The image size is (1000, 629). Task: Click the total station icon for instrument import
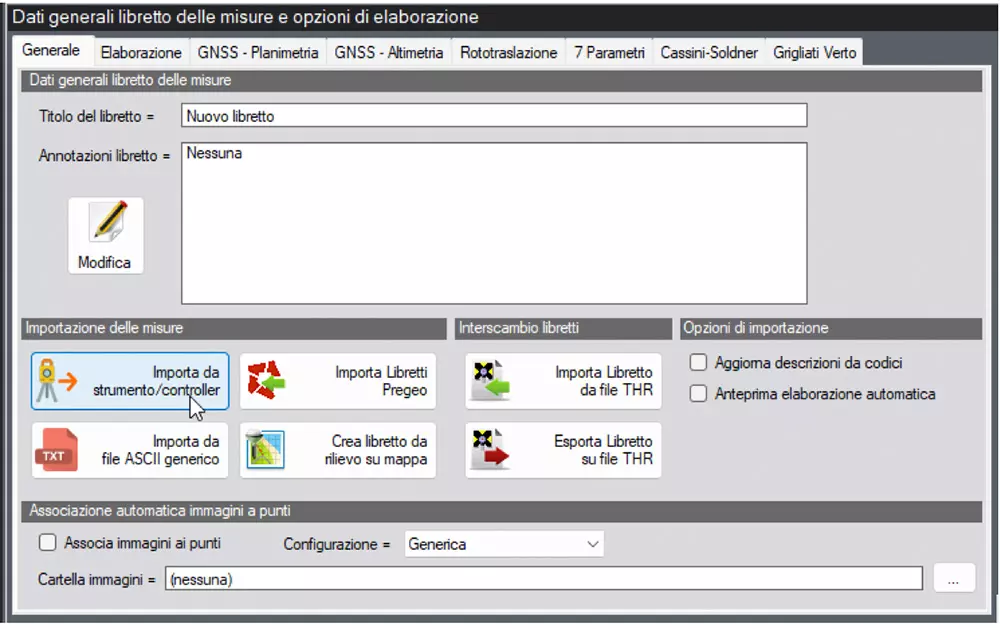[55, 381]
